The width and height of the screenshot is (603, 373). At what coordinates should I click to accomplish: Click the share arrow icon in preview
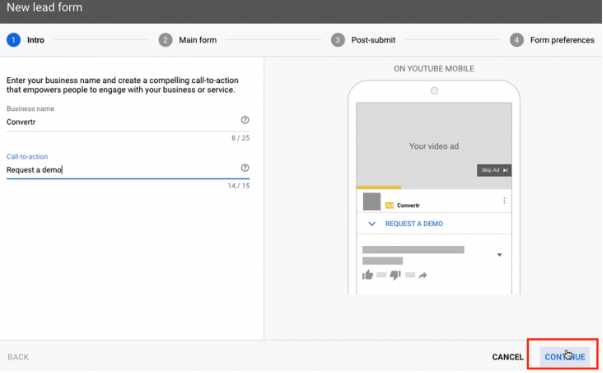point(423,275)
